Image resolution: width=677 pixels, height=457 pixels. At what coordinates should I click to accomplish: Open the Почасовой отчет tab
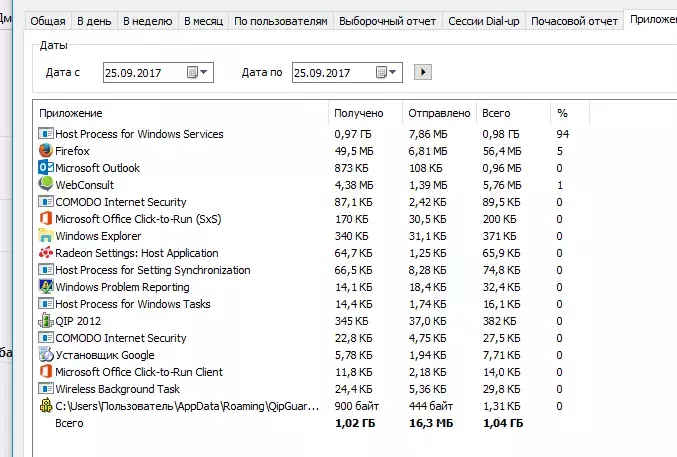(574, 21)
